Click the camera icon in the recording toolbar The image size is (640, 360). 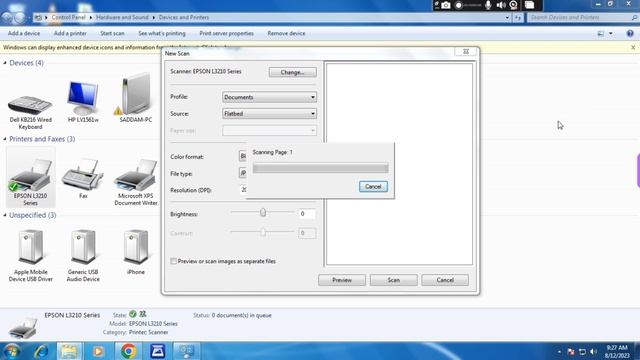pos(446,5)
